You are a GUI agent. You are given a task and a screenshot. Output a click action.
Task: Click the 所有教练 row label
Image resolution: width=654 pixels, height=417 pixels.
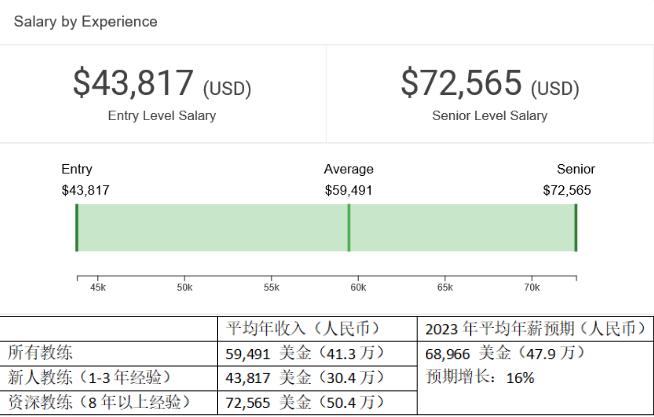coord(40,353)
